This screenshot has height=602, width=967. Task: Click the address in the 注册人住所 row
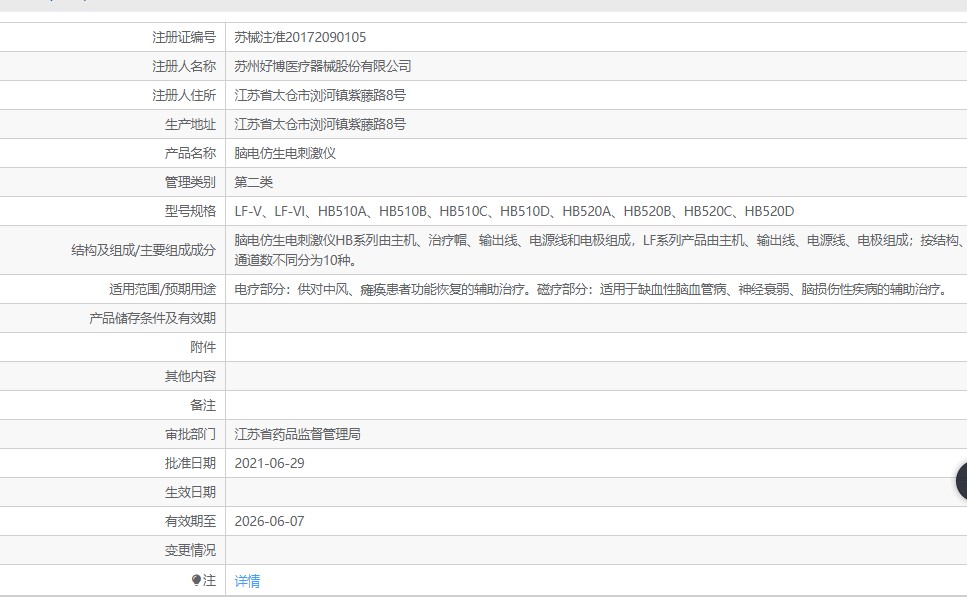point(320,96)
